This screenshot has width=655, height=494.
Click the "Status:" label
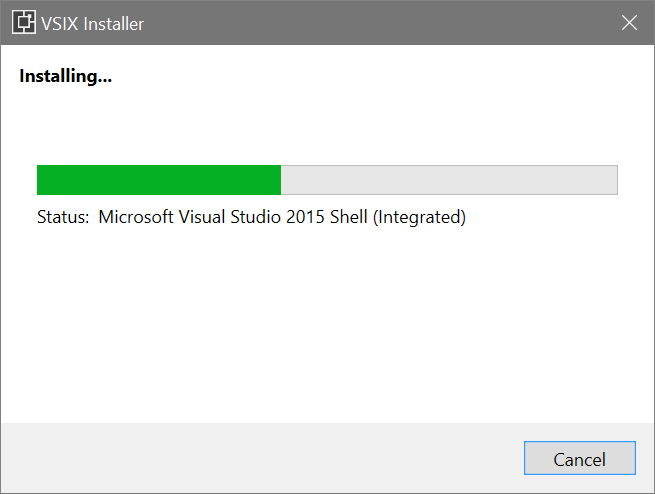tap(63, 217)
